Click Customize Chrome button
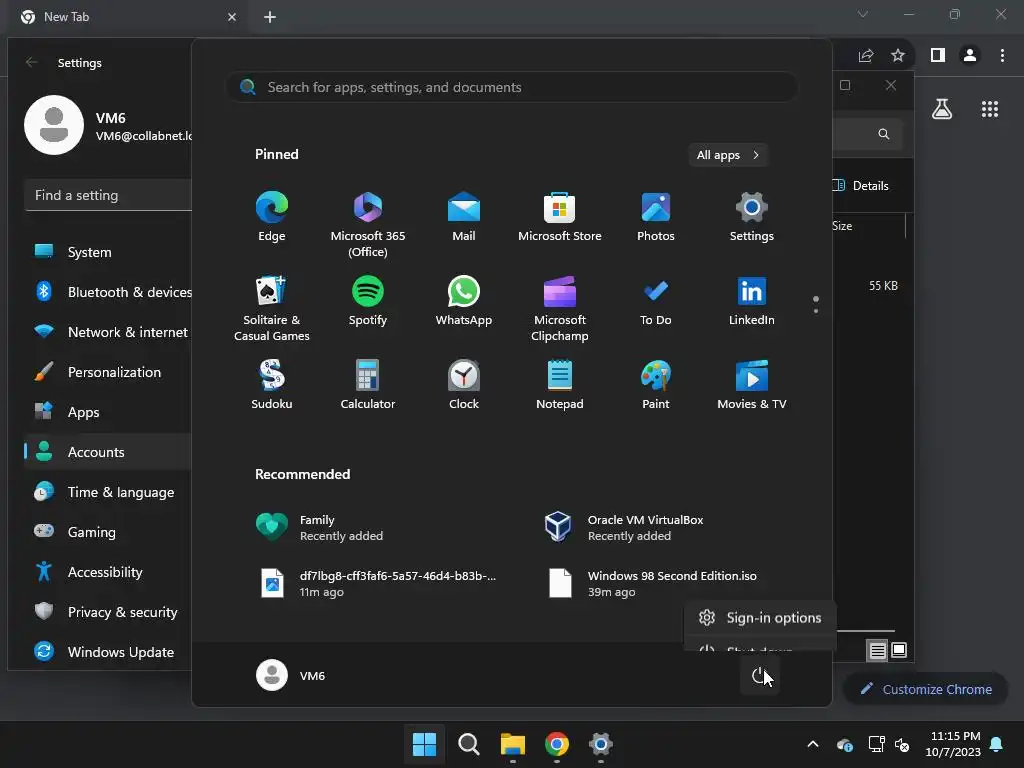 [925, 689]
